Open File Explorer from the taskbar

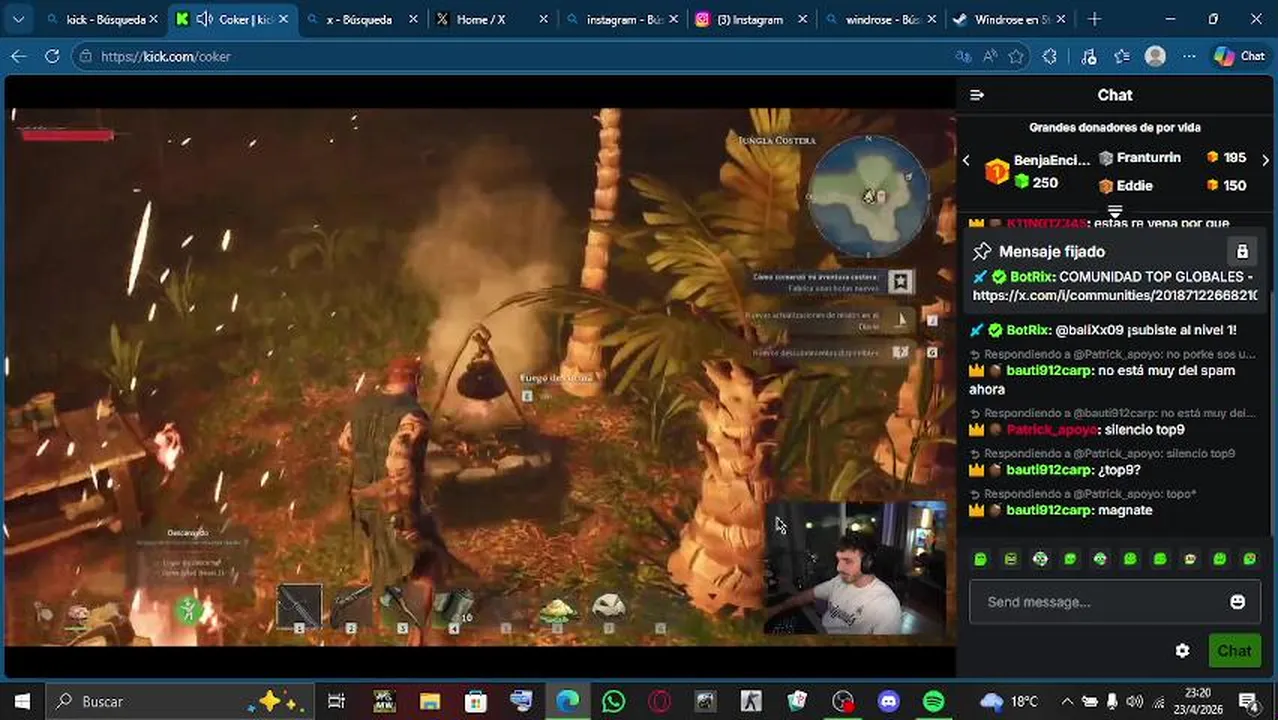pos(429,701)
